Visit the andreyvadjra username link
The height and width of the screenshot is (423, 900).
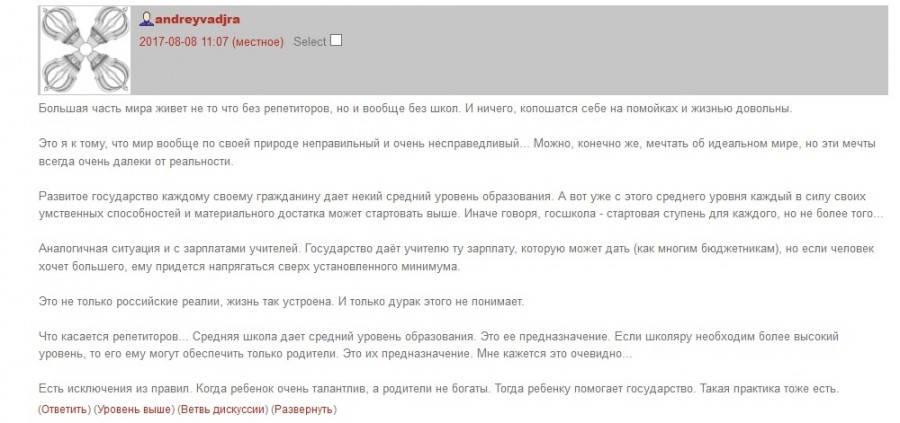point(197,20)
